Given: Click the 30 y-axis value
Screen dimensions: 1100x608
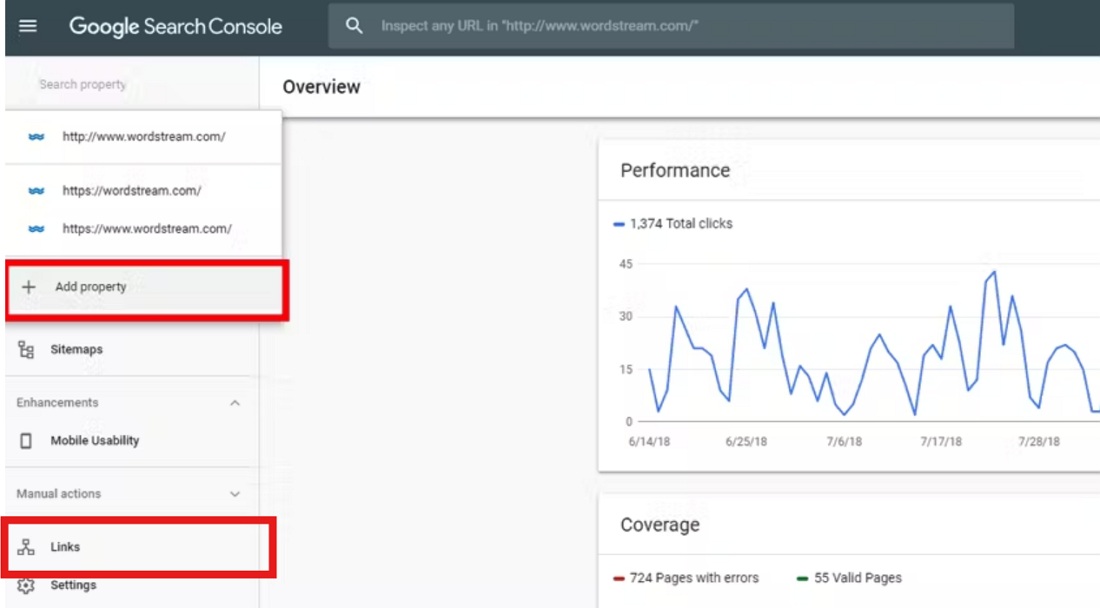Looking at the screenshot, I should coord(626,317).
